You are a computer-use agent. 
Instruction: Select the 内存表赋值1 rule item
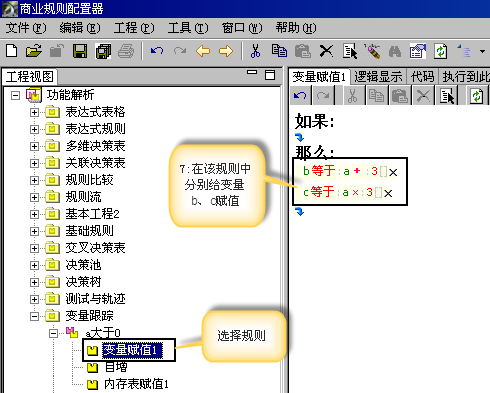[x=136, y=384]
